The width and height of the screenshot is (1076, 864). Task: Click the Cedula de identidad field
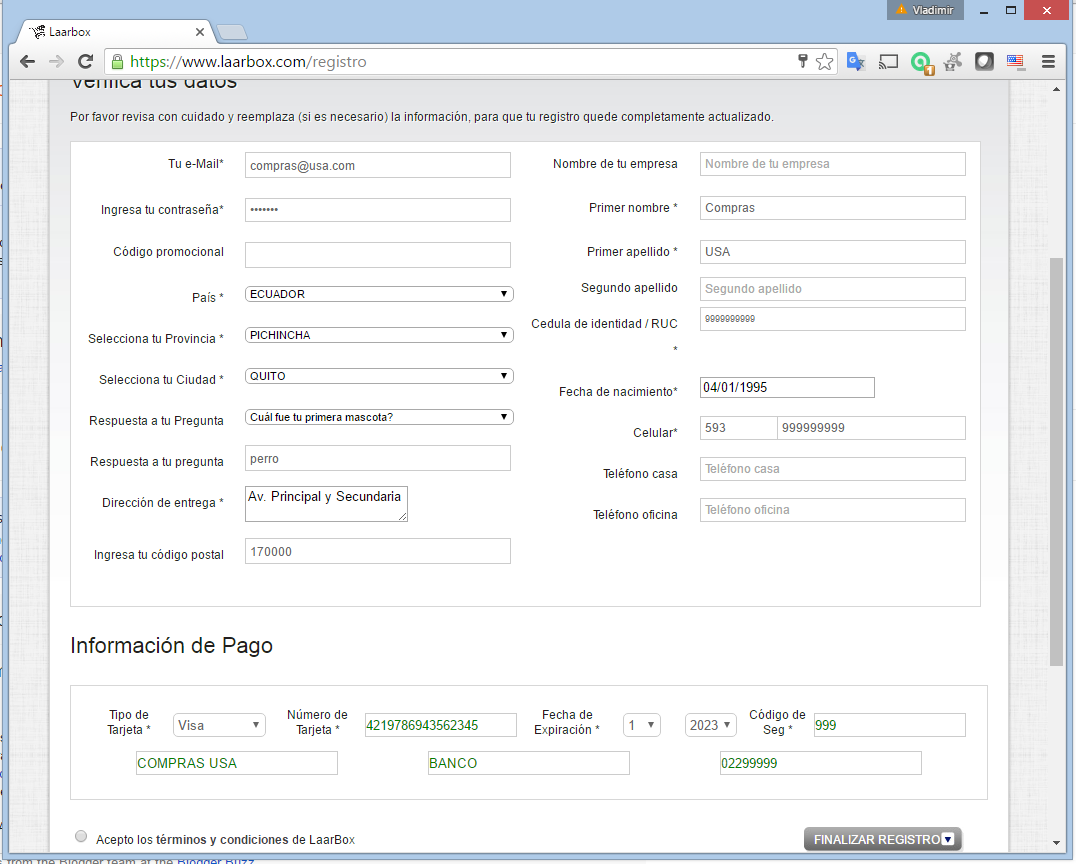coord(832,319)
